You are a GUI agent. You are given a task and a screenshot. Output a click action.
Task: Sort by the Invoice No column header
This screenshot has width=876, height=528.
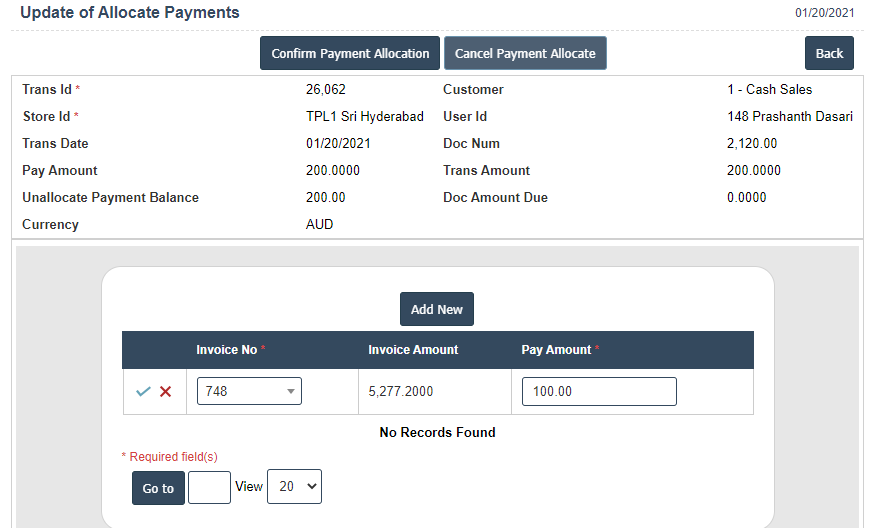(227, 350)
